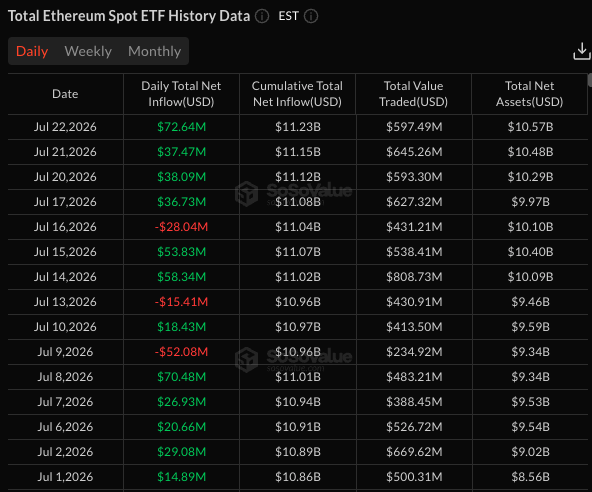Select the Jul 7,2026 date cell
Viewport: 592px width, 492px height.
65,402
